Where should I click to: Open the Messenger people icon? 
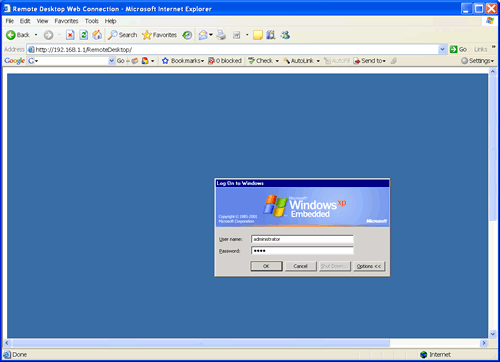click(285, 35)
